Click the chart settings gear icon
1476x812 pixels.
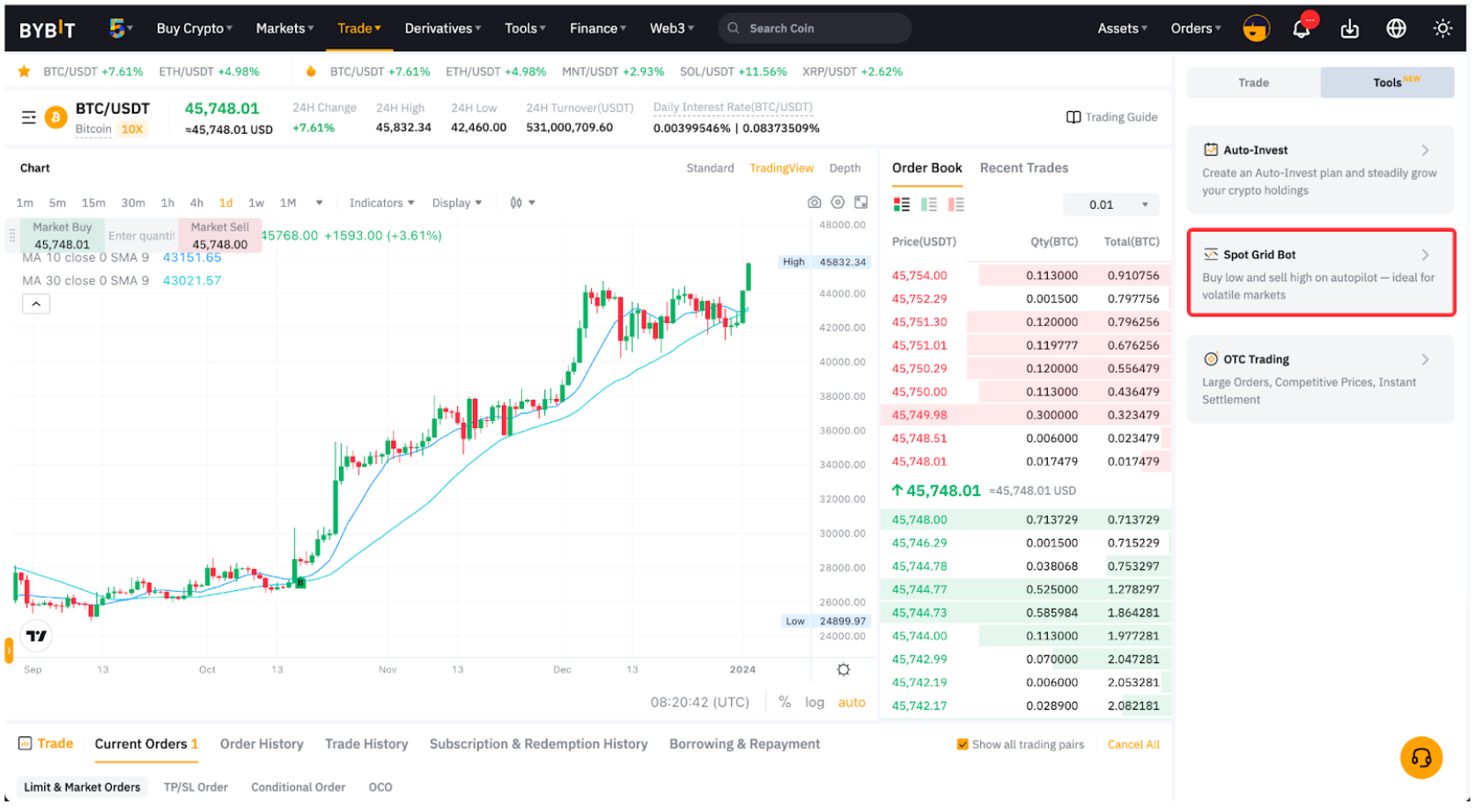(843, 670)
